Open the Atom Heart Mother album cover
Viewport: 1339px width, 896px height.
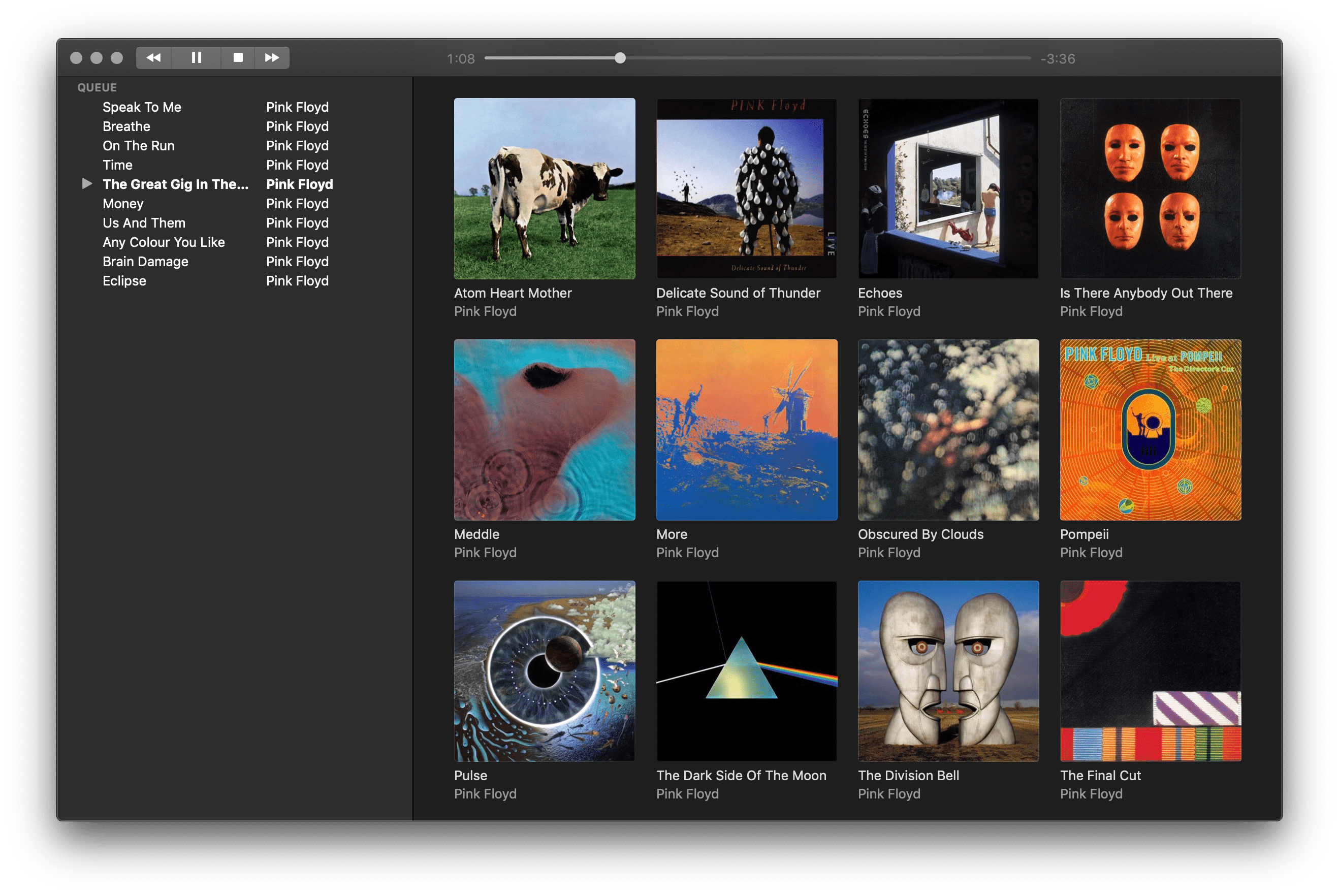click(x=544, y=188)
